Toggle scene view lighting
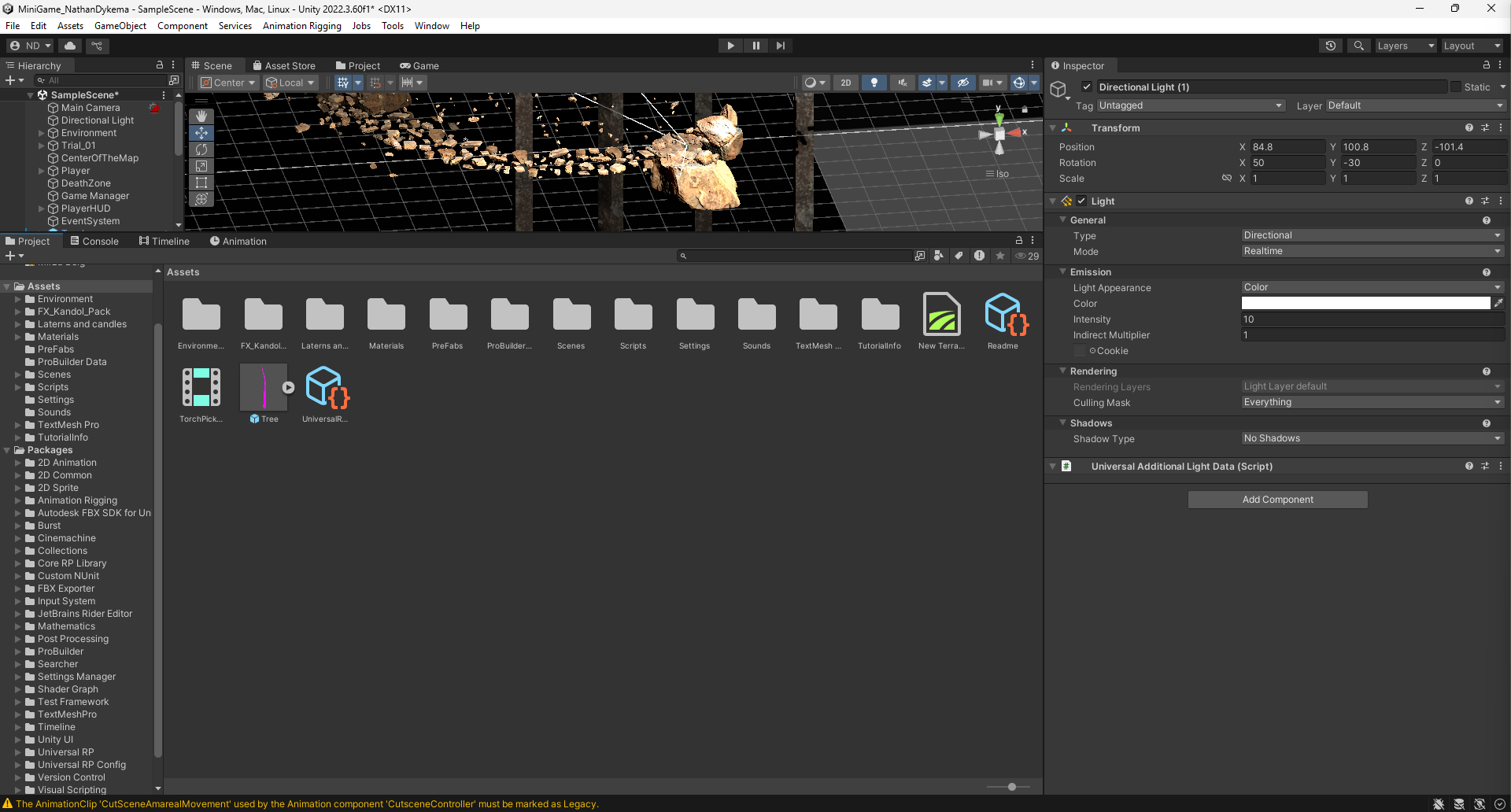 874,82
